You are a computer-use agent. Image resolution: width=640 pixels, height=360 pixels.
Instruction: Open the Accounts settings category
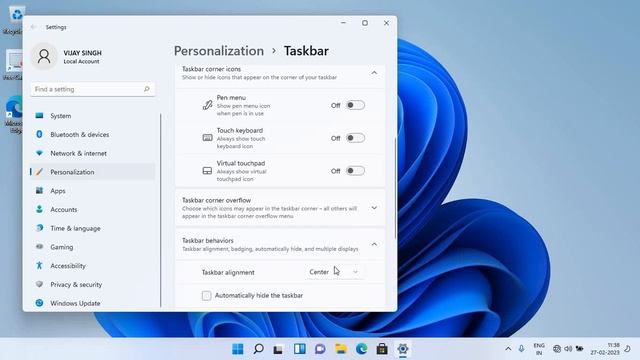[x=92, y=210]
